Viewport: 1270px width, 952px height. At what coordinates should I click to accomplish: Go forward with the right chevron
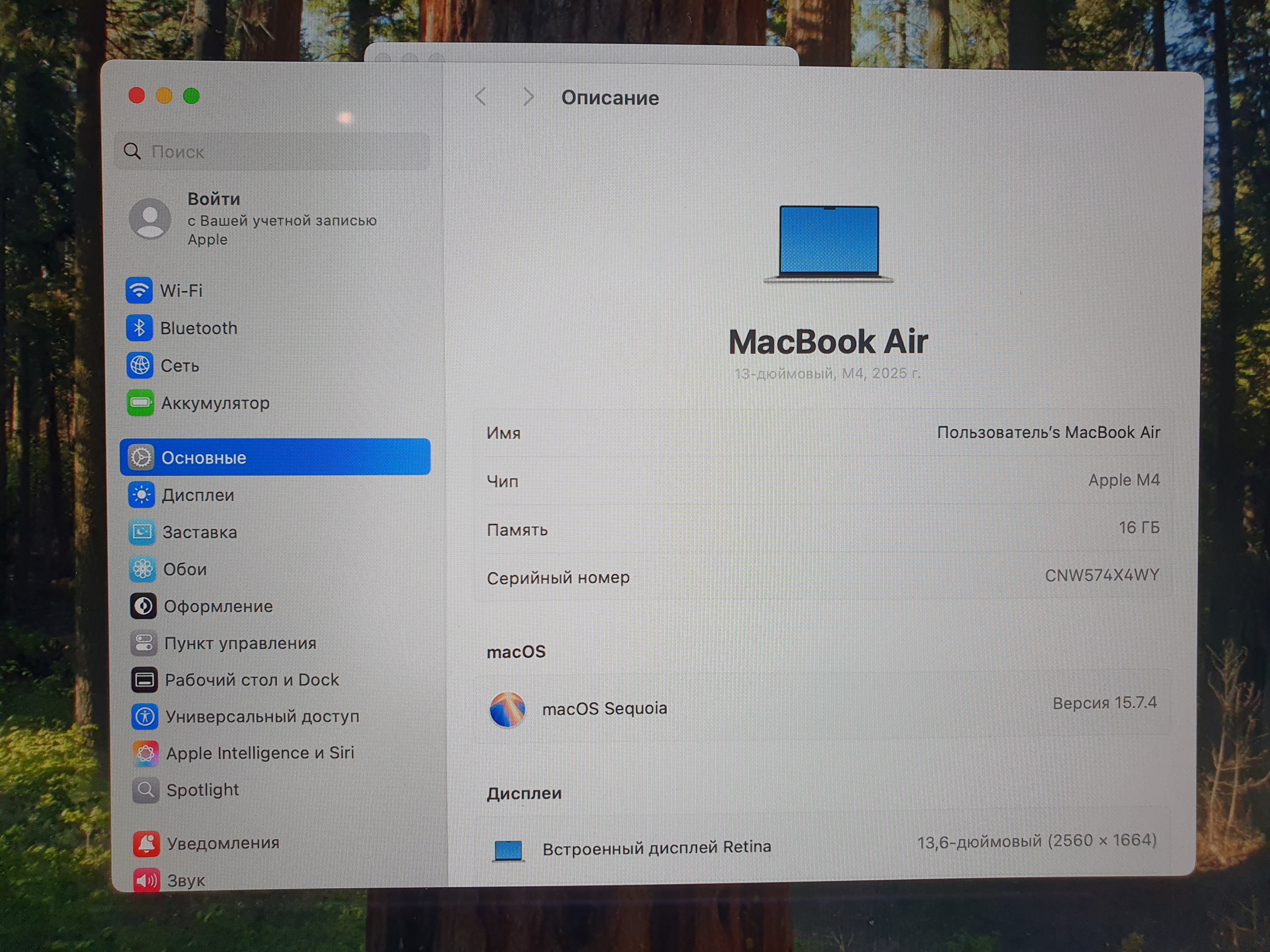coord(529,97)
